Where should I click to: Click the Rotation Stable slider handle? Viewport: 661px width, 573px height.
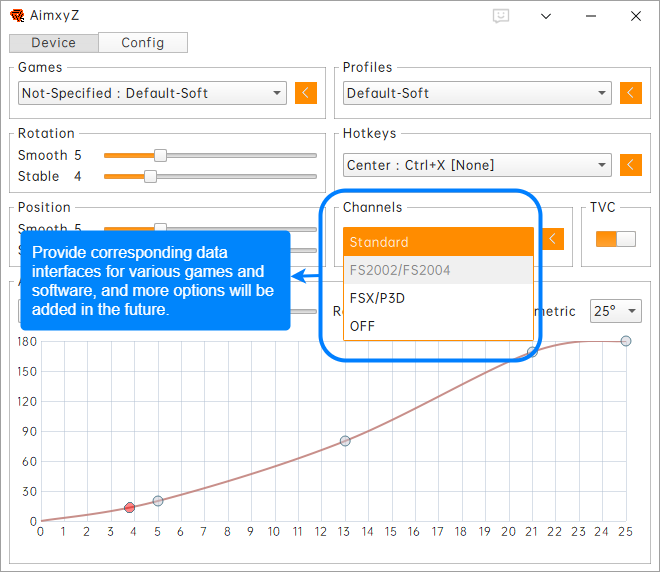(x=150, y=176)
